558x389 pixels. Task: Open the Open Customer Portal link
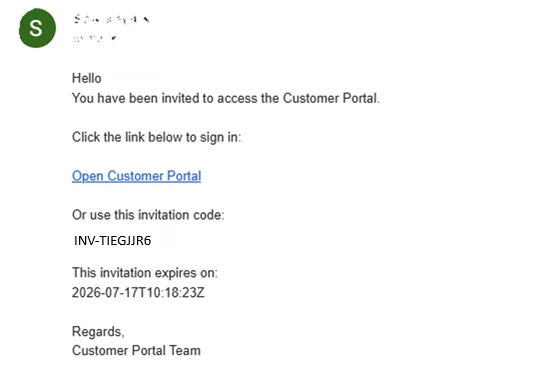136,176
